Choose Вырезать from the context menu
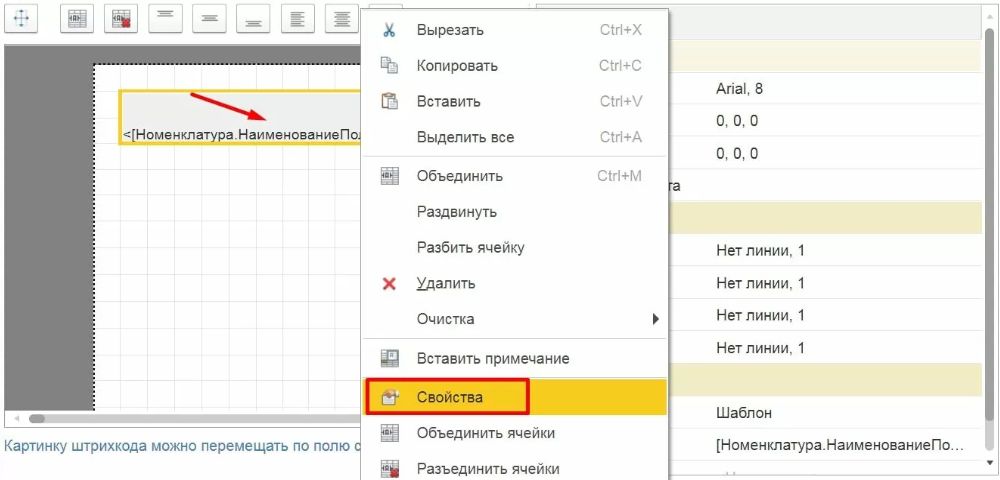This screenshot has height=480, width=1000. pyautogui.click(x=514, y=30)
